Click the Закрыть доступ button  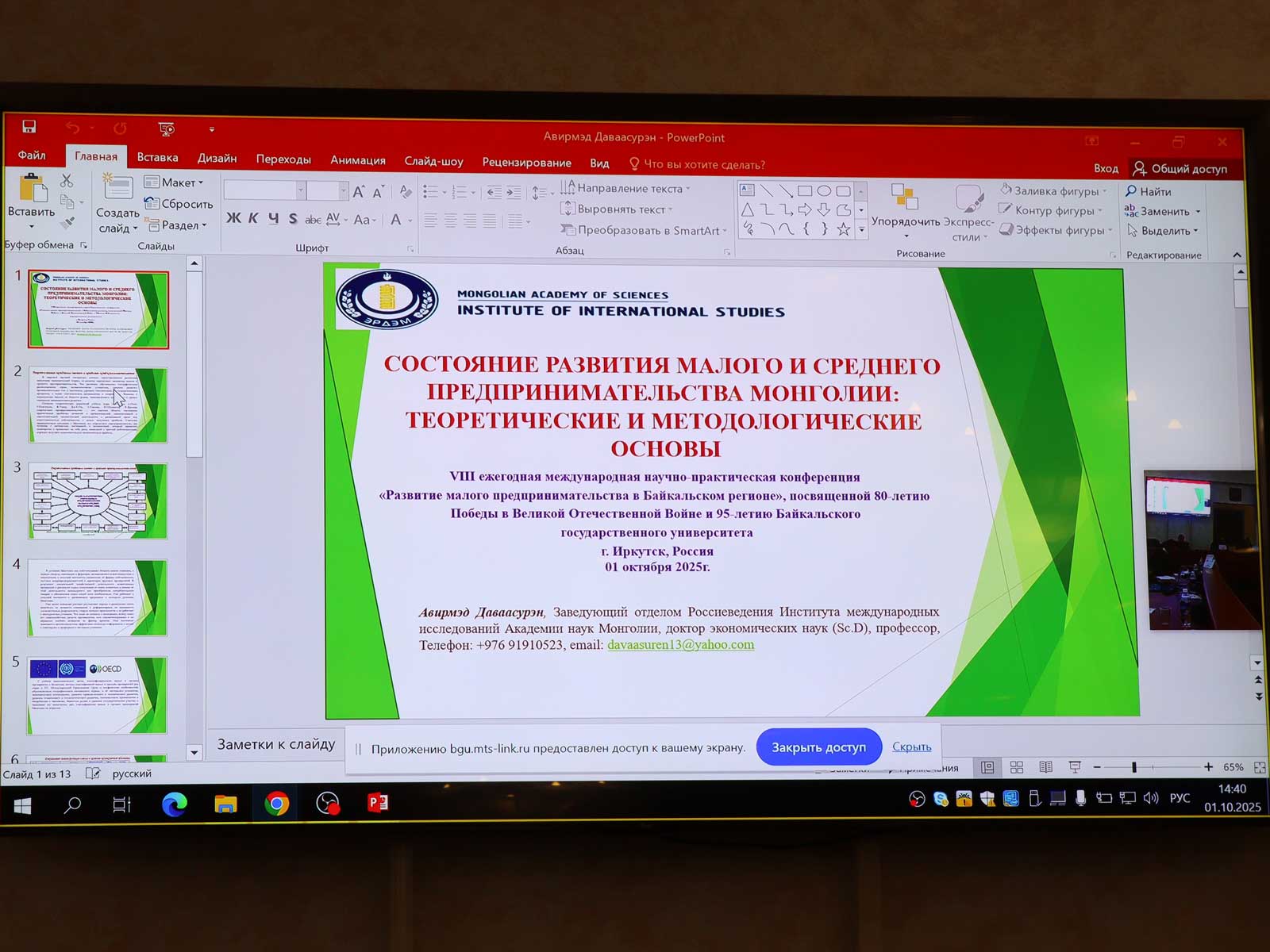click(x=818, y=747)
